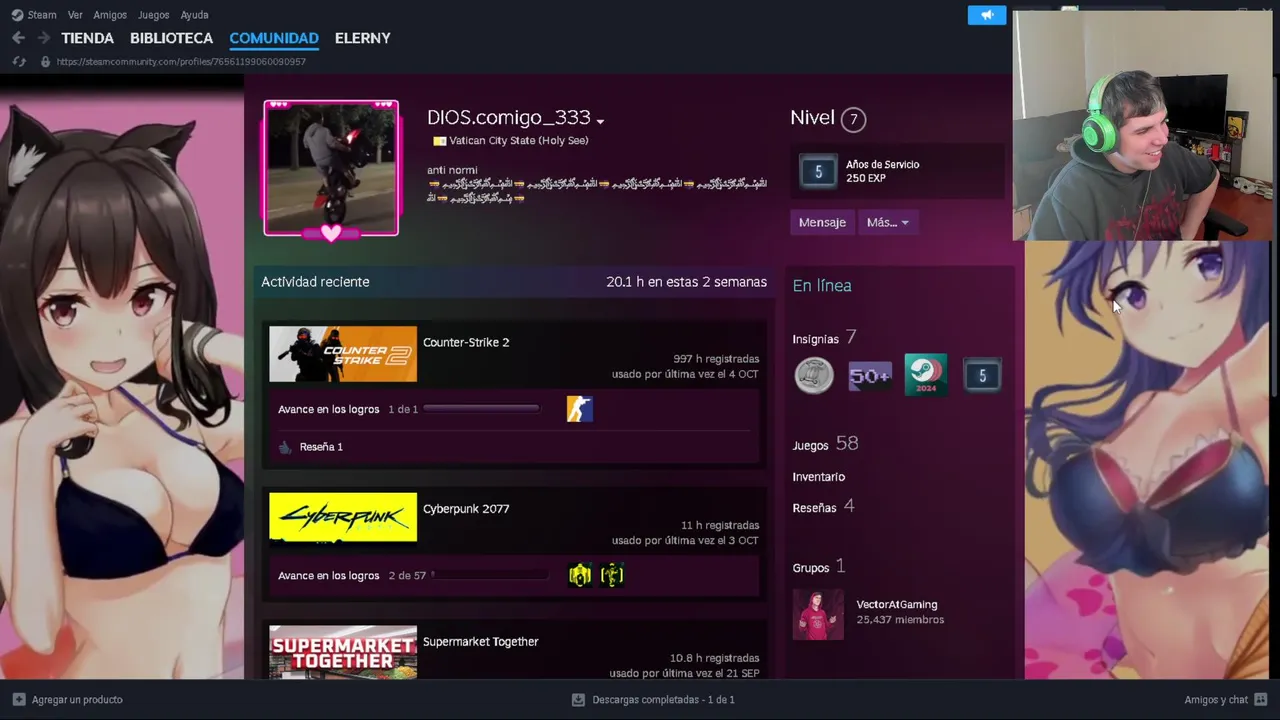The image size is (1280, 720).
Task: Open the Insignias 7 link
Action: pyautogui.click(x=824, y=338)
